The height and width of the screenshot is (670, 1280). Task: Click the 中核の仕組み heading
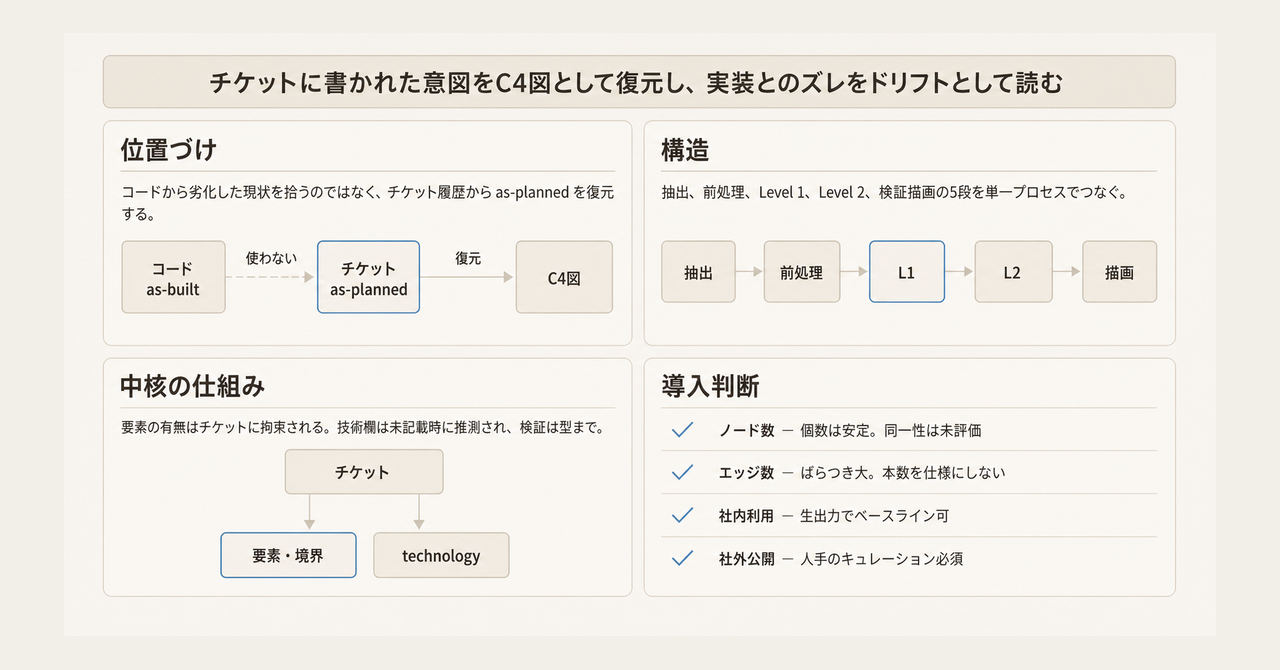[193, 387]
